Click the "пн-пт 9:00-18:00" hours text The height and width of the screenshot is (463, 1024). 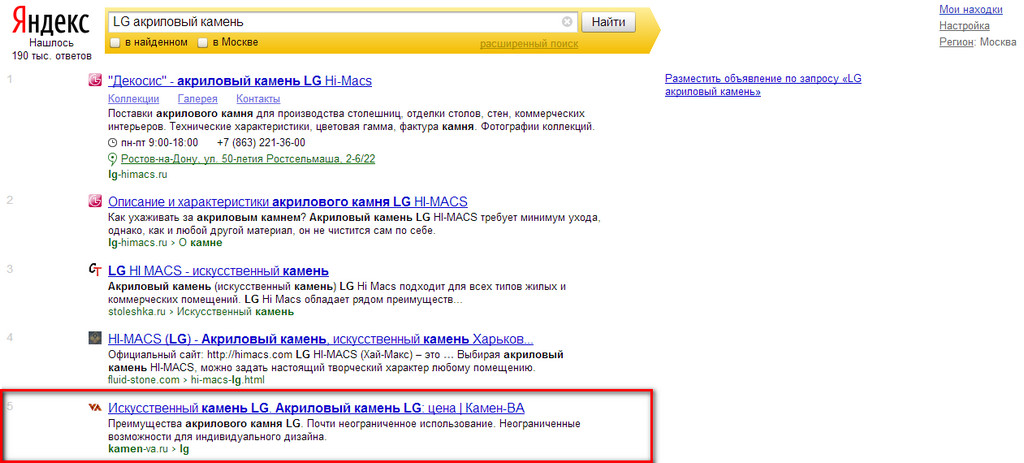coord(159,143)
